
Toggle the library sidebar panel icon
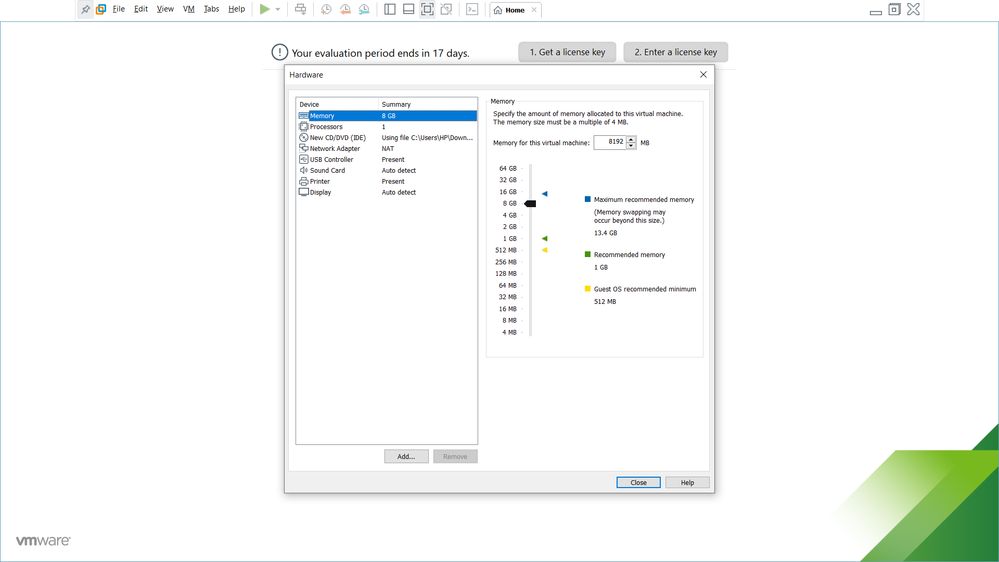tap(390, 9)
